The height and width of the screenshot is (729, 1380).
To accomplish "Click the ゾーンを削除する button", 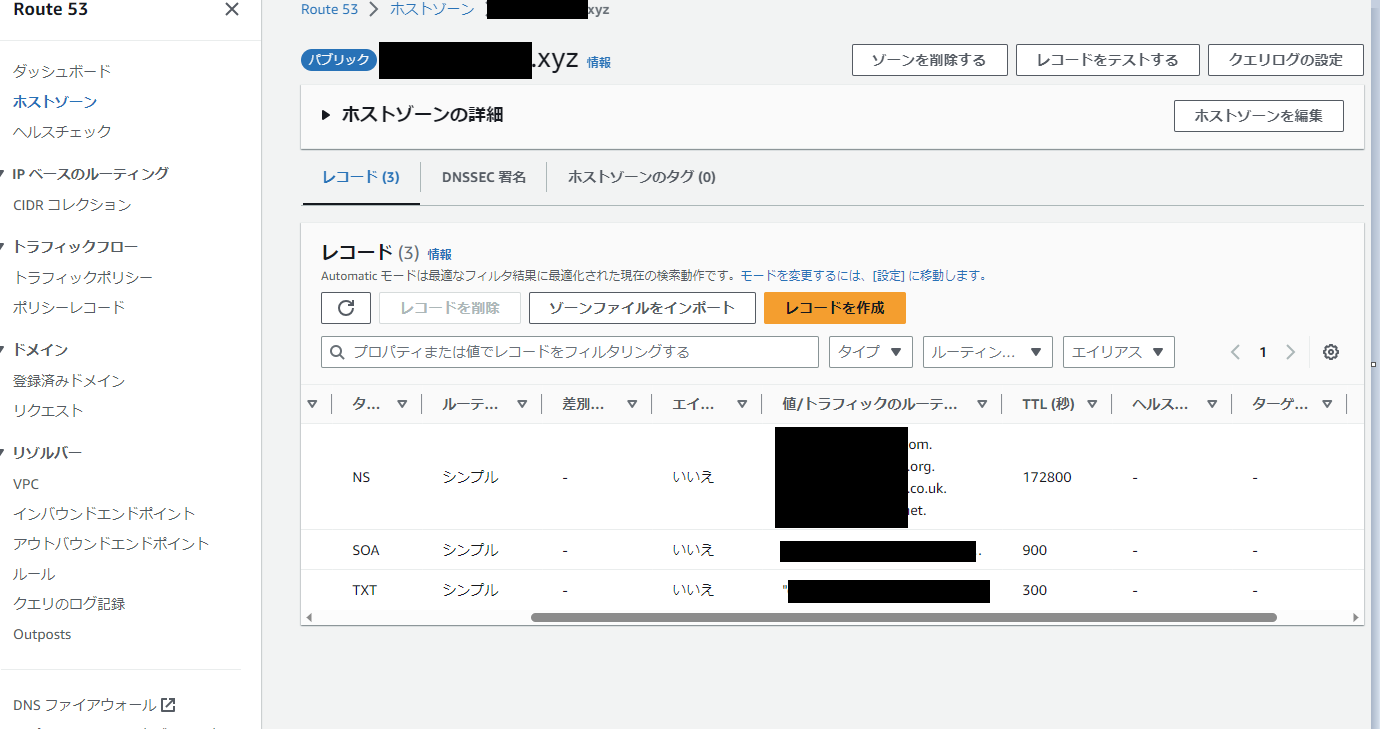I will coord(929,60).
